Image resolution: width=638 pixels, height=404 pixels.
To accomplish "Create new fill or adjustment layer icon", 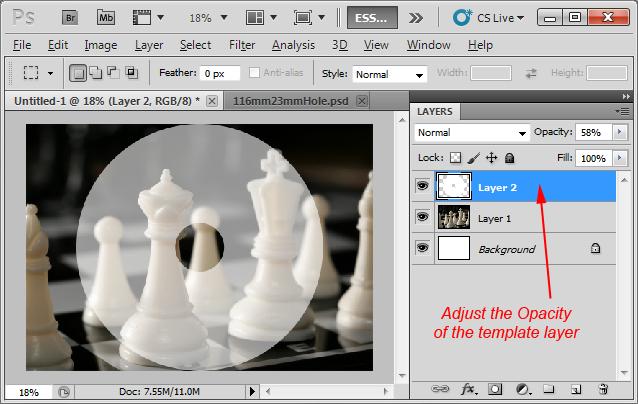I will click(523, 389).
